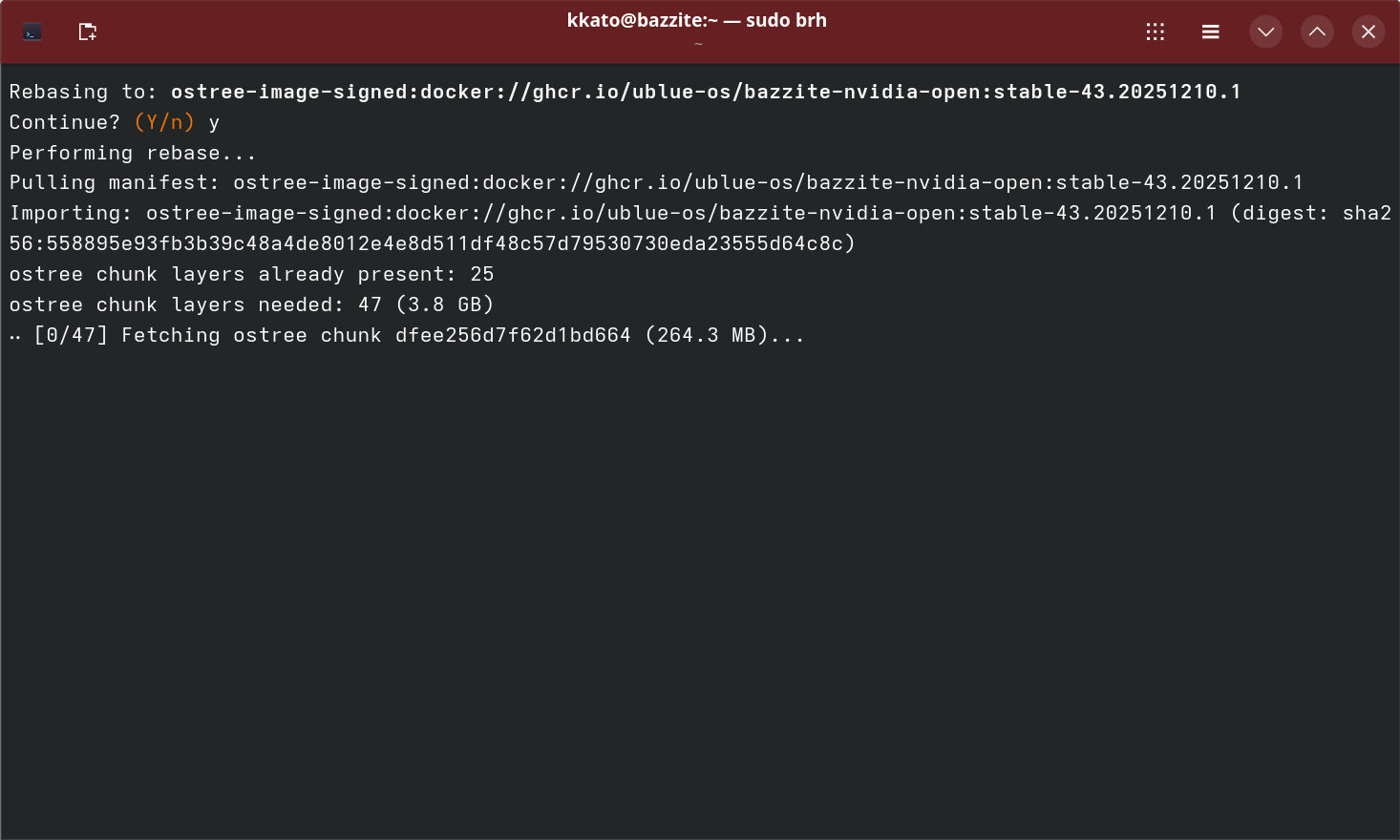Open a new terminal tab
Screen dimensions: 1400x840
point(88,32)
